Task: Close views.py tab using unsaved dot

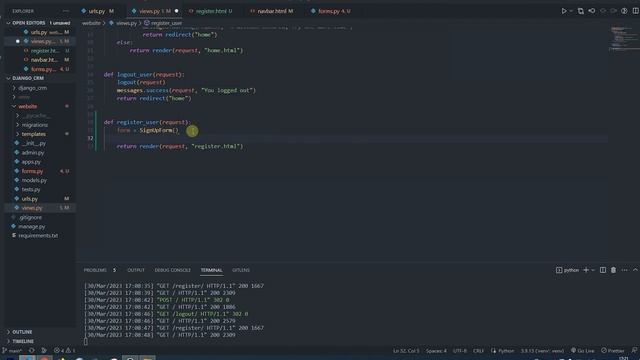Action: (176, 11)
